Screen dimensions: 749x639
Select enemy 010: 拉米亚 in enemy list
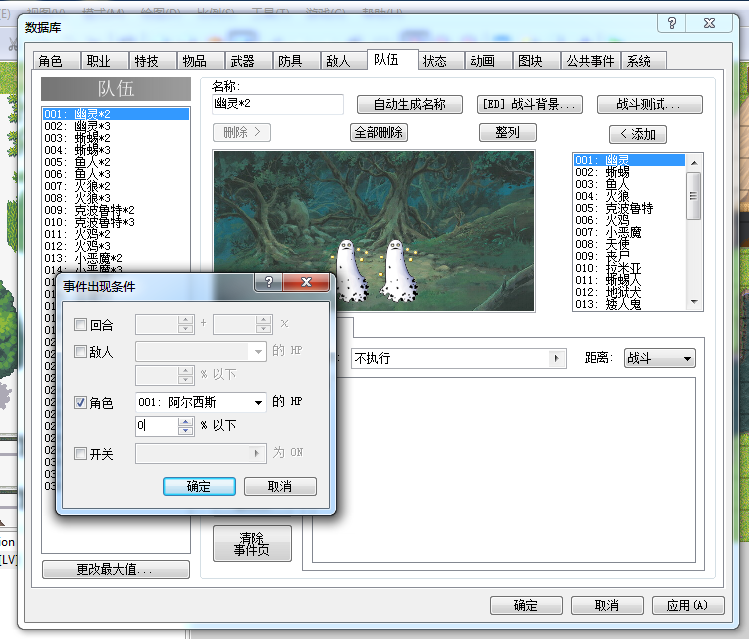[629, 268]
